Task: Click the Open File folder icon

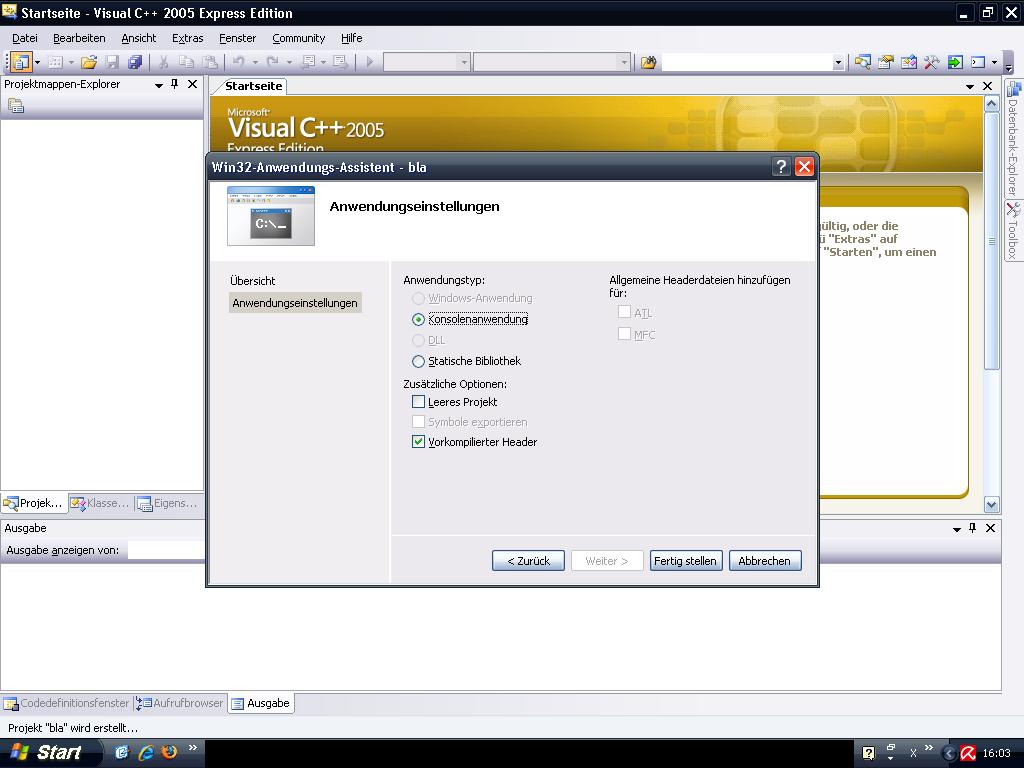Action: coord(89,62)
